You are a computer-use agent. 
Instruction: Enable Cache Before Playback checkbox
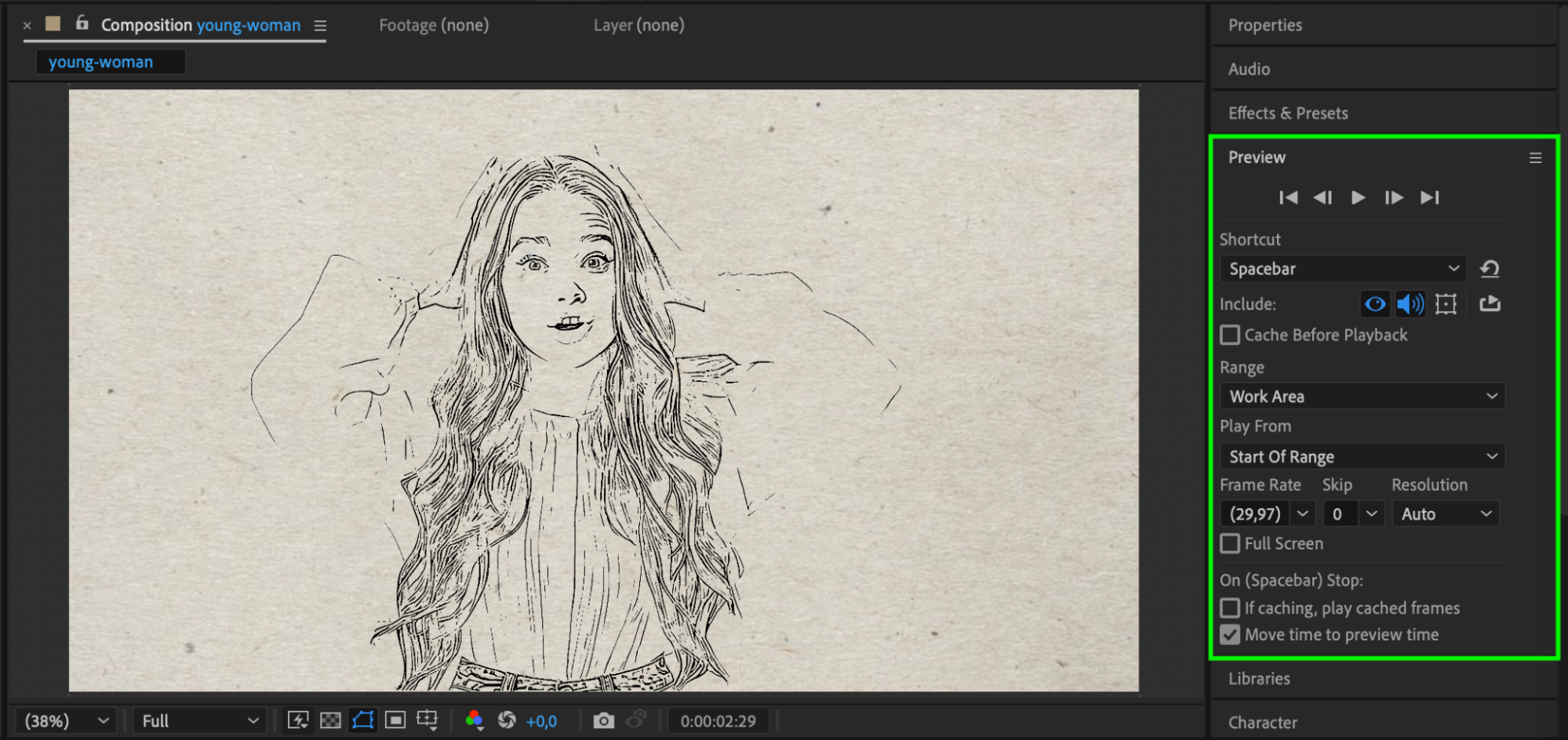(1230, 336)
